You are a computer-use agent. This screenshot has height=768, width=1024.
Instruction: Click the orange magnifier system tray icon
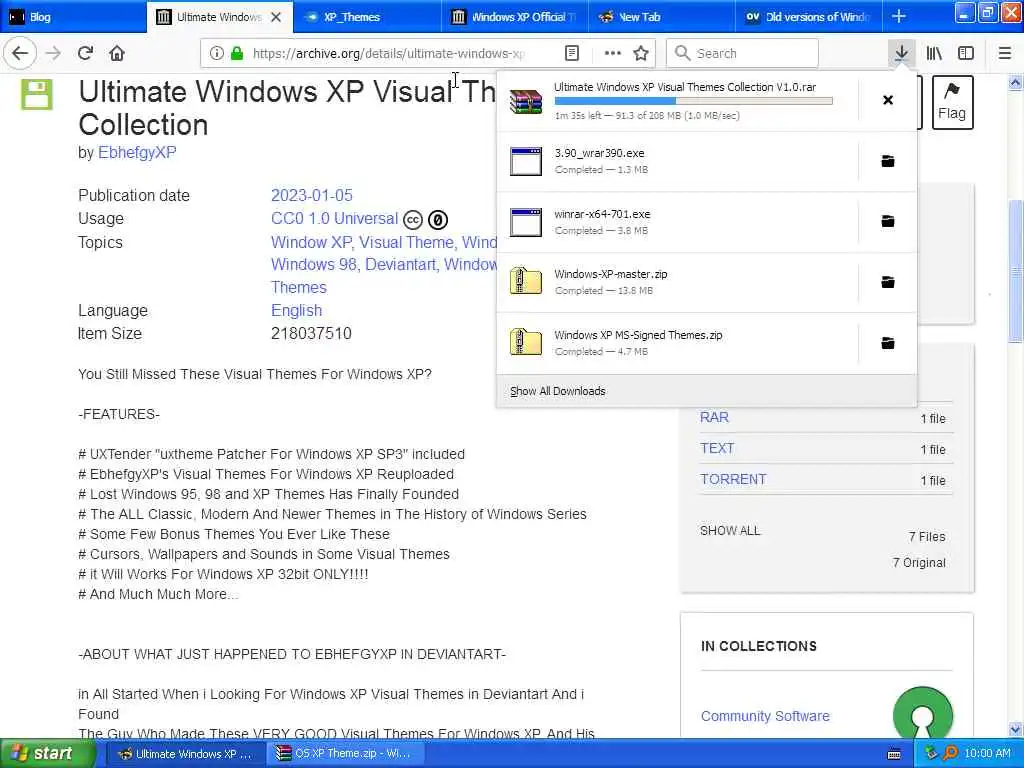click(x=950, y=753)
